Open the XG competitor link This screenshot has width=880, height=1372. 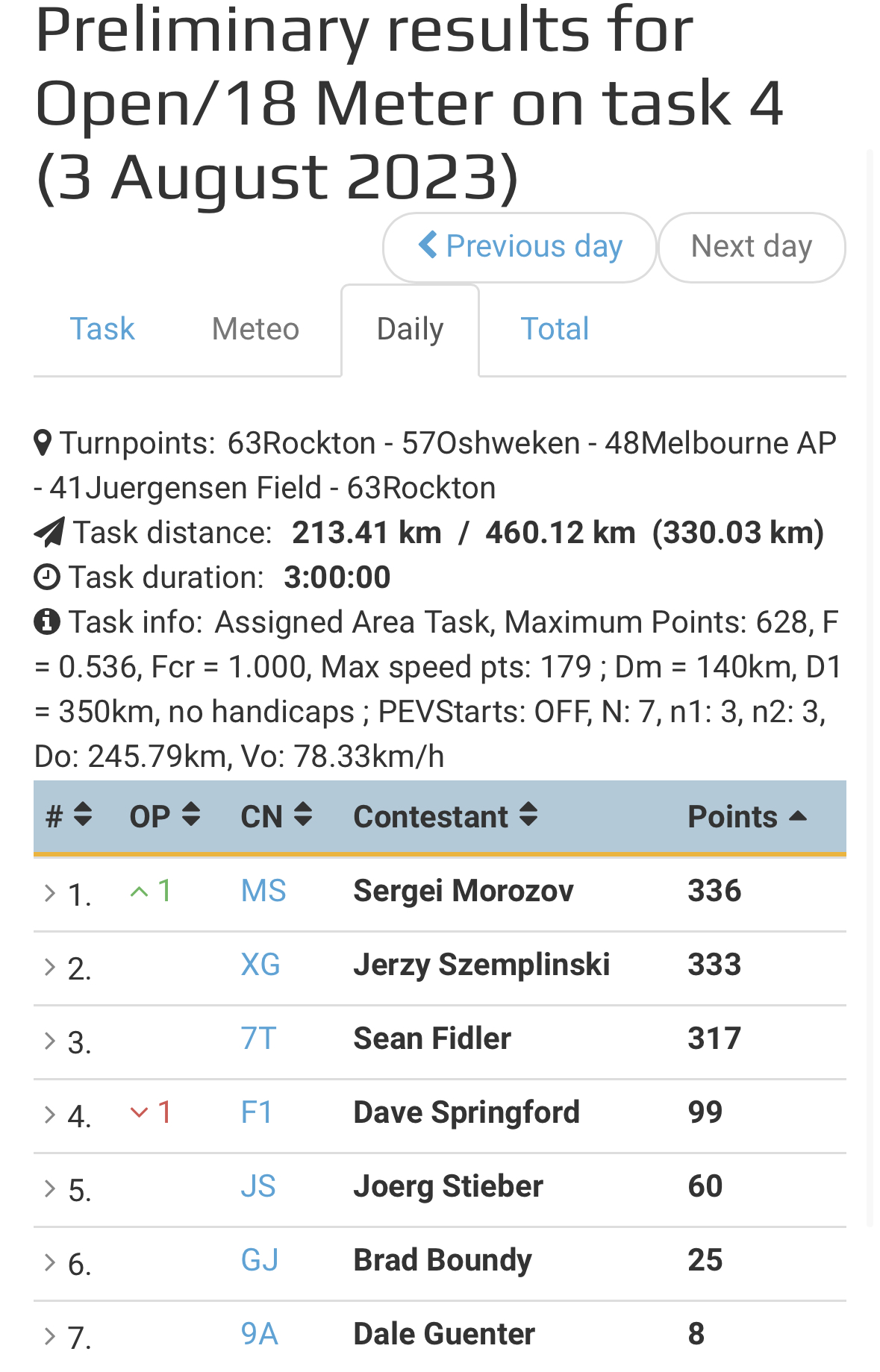point(260,965)
